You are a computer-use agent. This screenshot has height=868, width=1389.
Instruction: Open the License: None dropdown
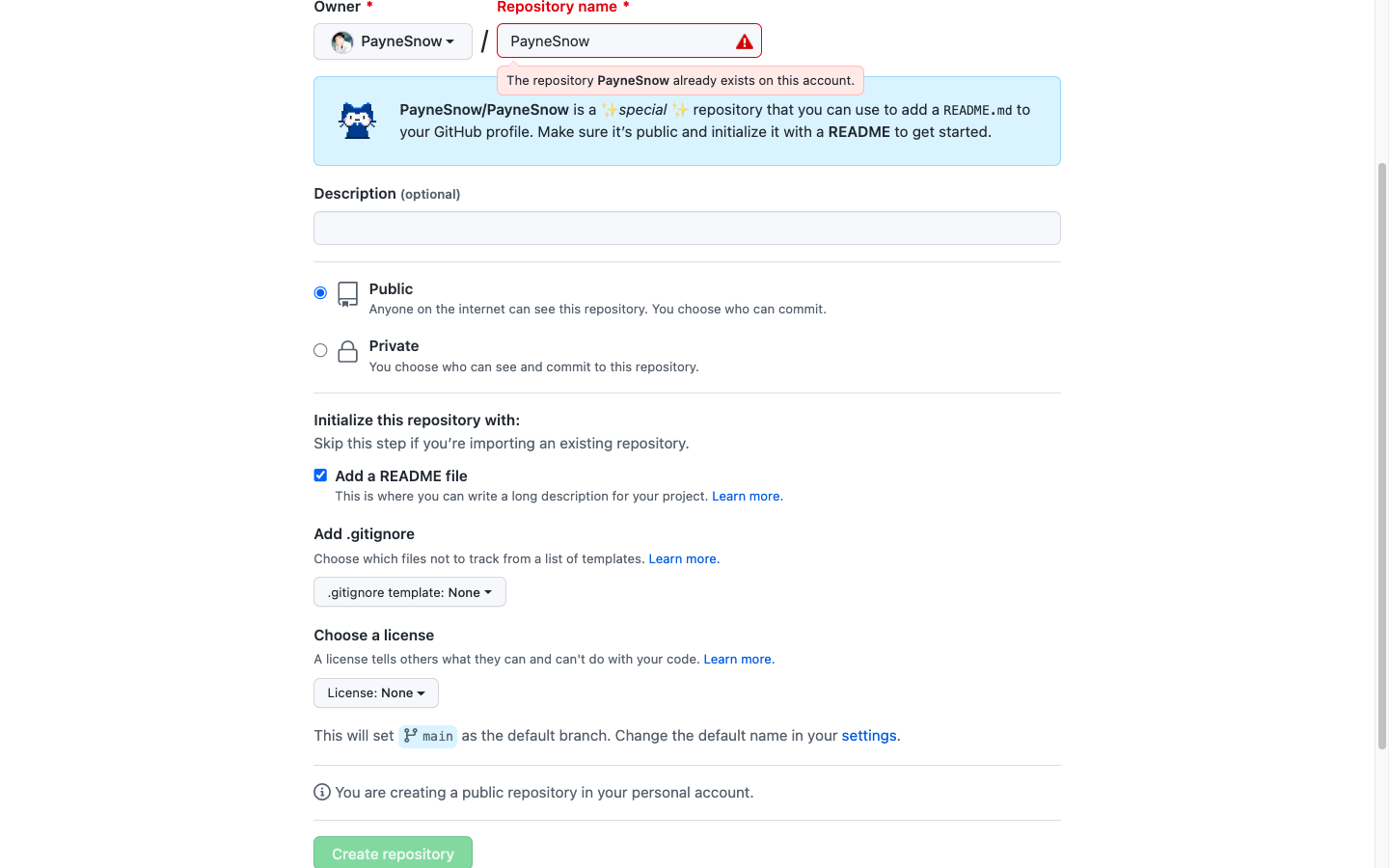click(375, 692)
